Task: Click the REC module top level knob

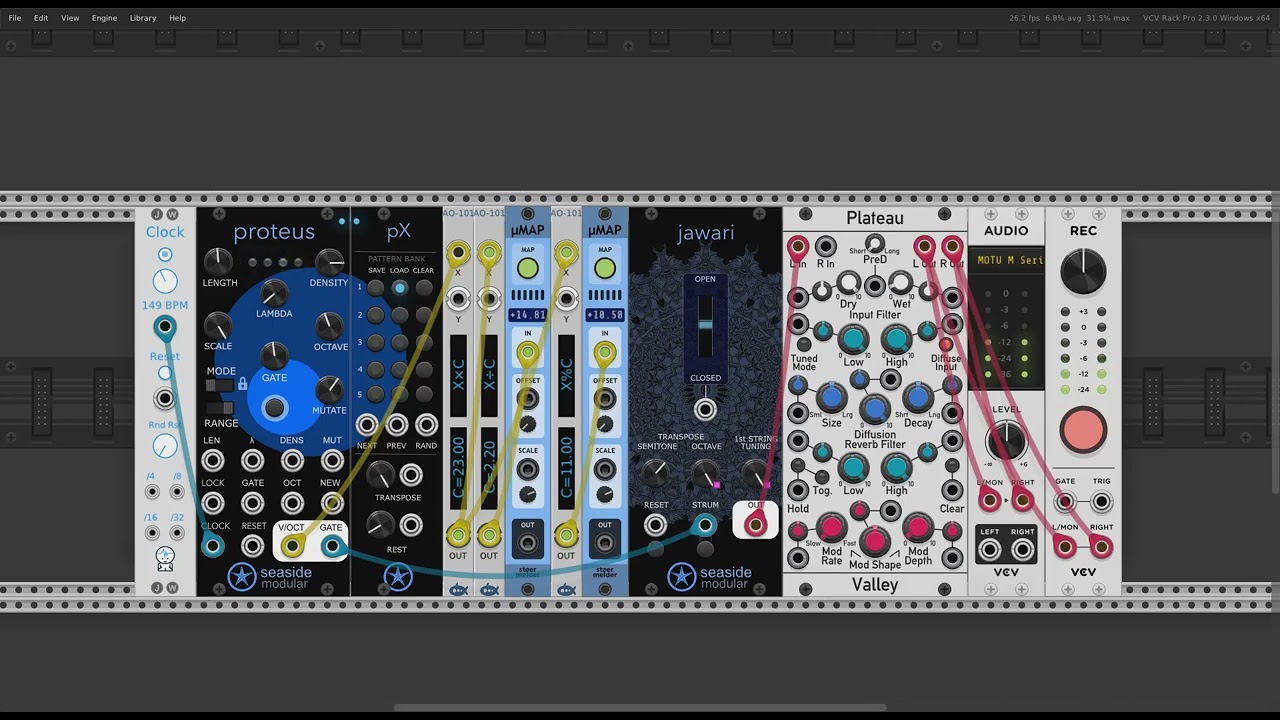Action: (1083, 271)
